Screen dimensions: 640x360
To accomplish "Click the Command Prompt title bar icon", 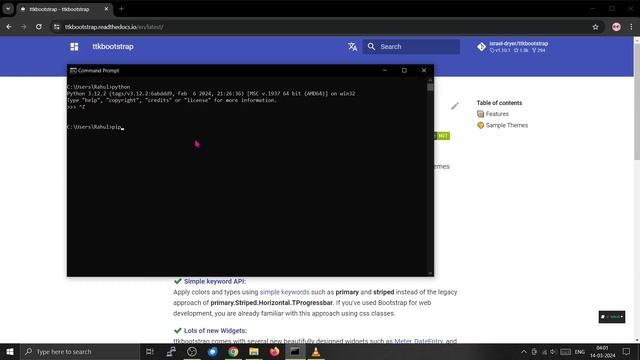I will (73, 70).
